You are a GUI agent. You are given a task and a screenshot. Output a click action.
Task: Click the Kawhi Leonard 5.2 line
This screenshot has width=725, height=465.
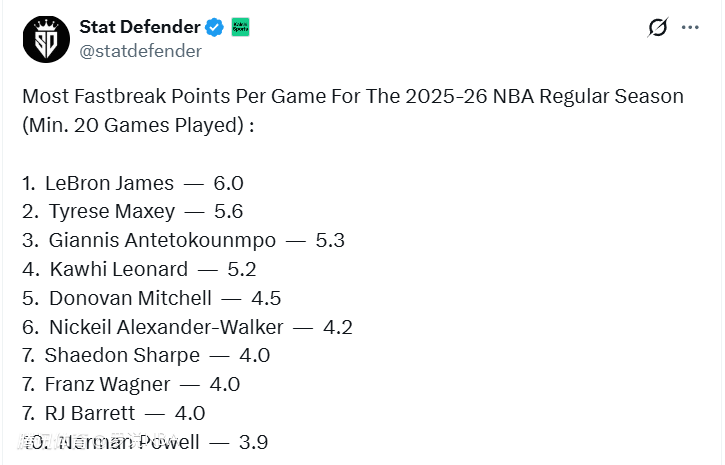tap(139, 269)
